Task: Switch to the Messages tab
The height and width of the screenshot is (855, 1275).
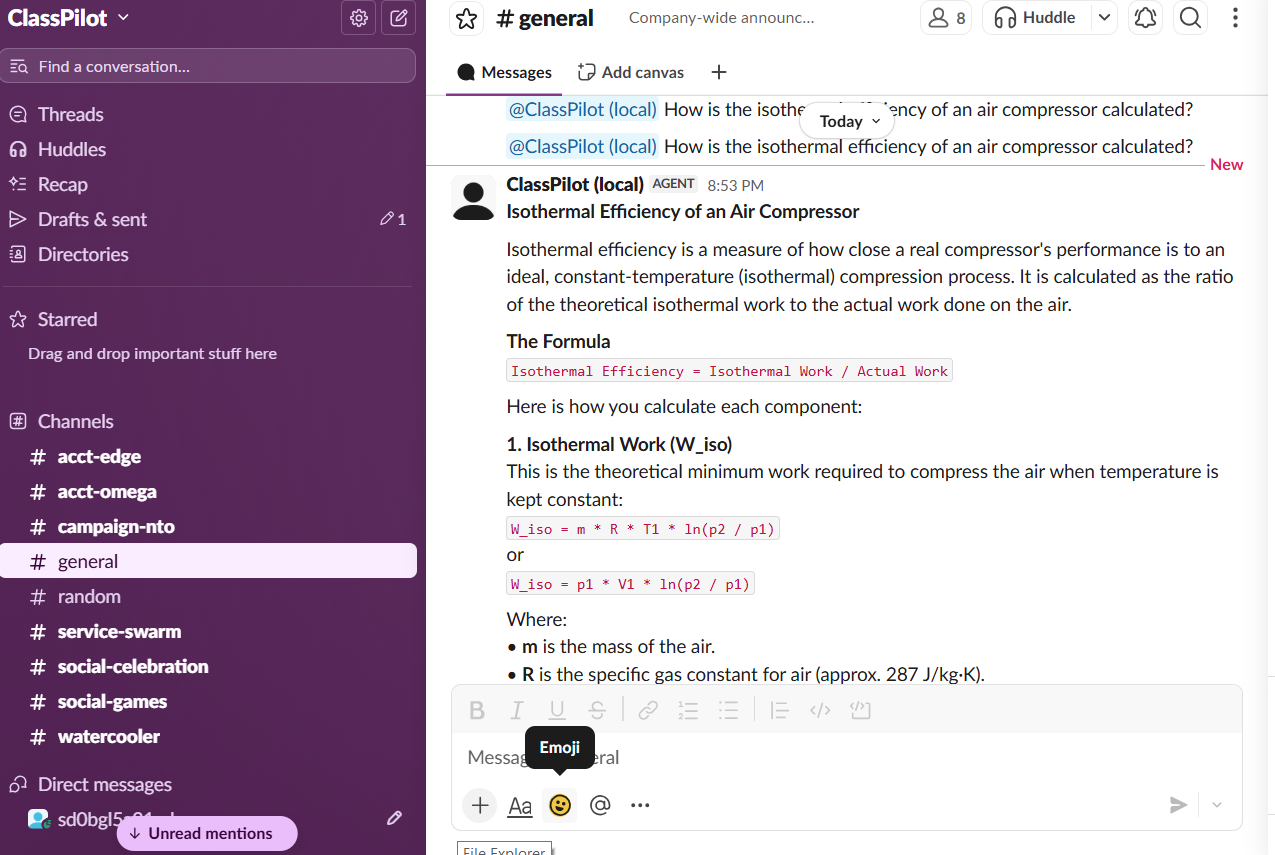Action: click(505, 72)
